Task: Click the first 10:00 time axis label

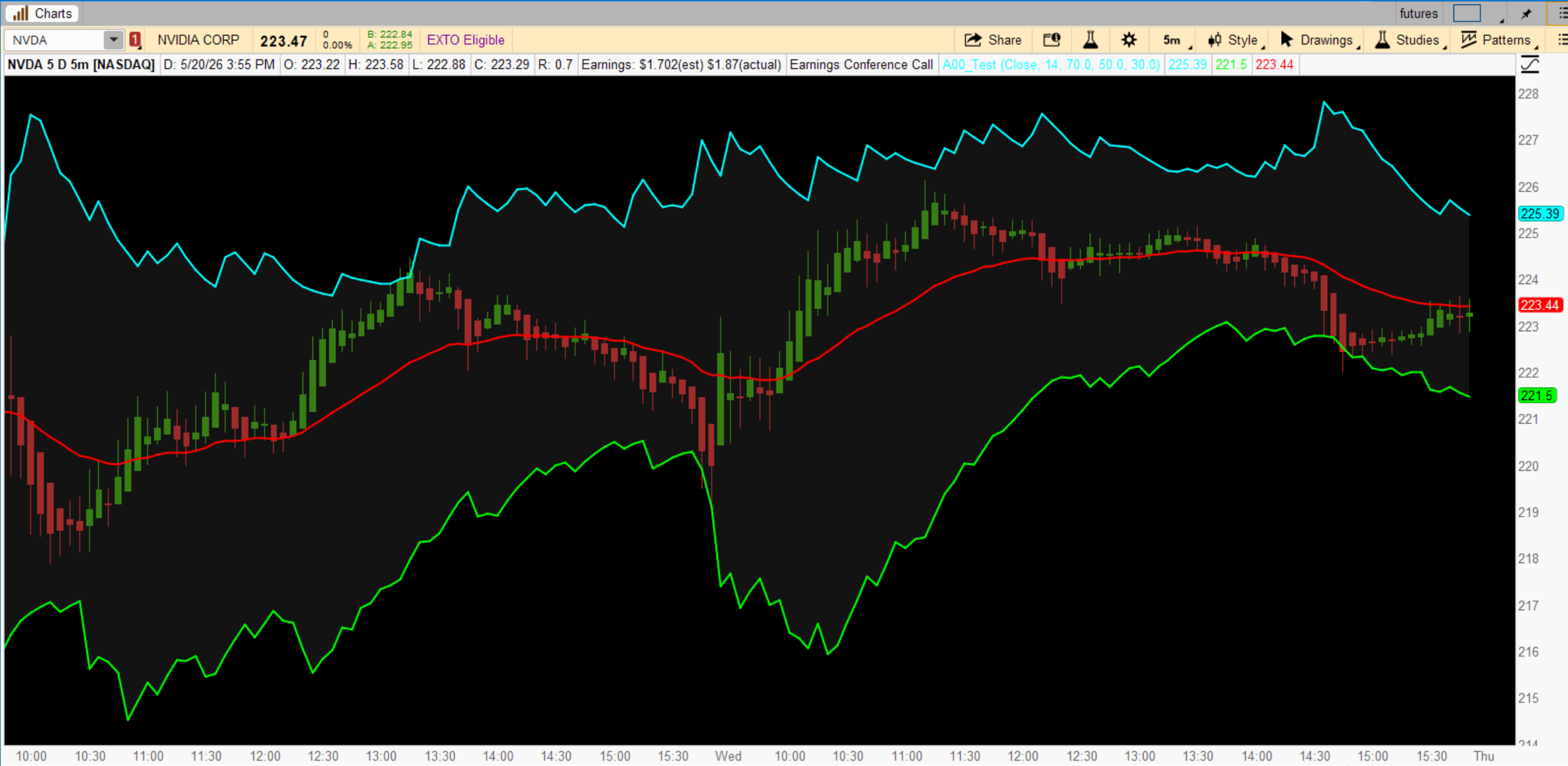Action: (x=31, y=756)
